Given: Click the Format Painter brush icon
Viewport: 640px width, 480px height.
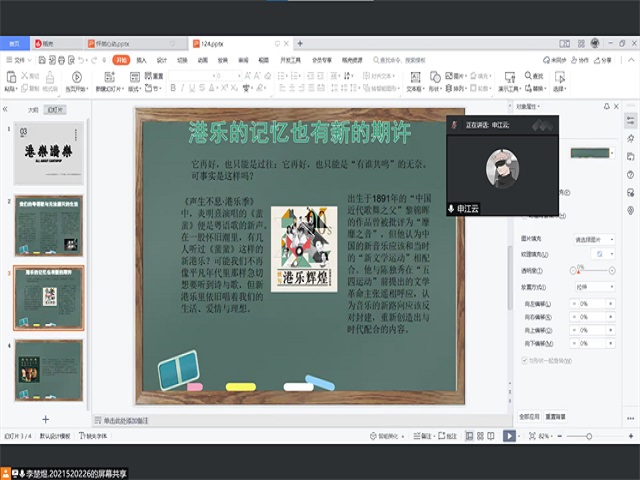Looking at the screenshot, I should (x=50, y=77).
